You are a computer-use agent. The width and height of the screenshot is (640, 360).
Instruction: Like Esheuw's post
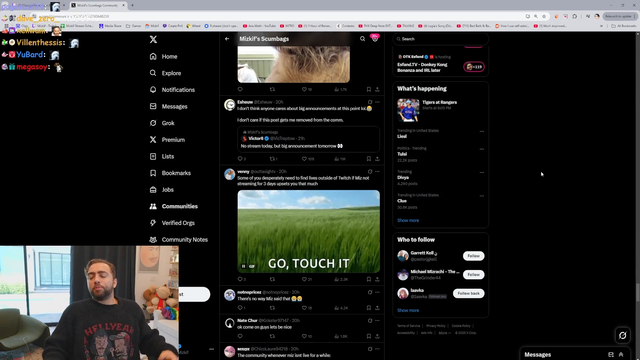[x=304, y=159]
